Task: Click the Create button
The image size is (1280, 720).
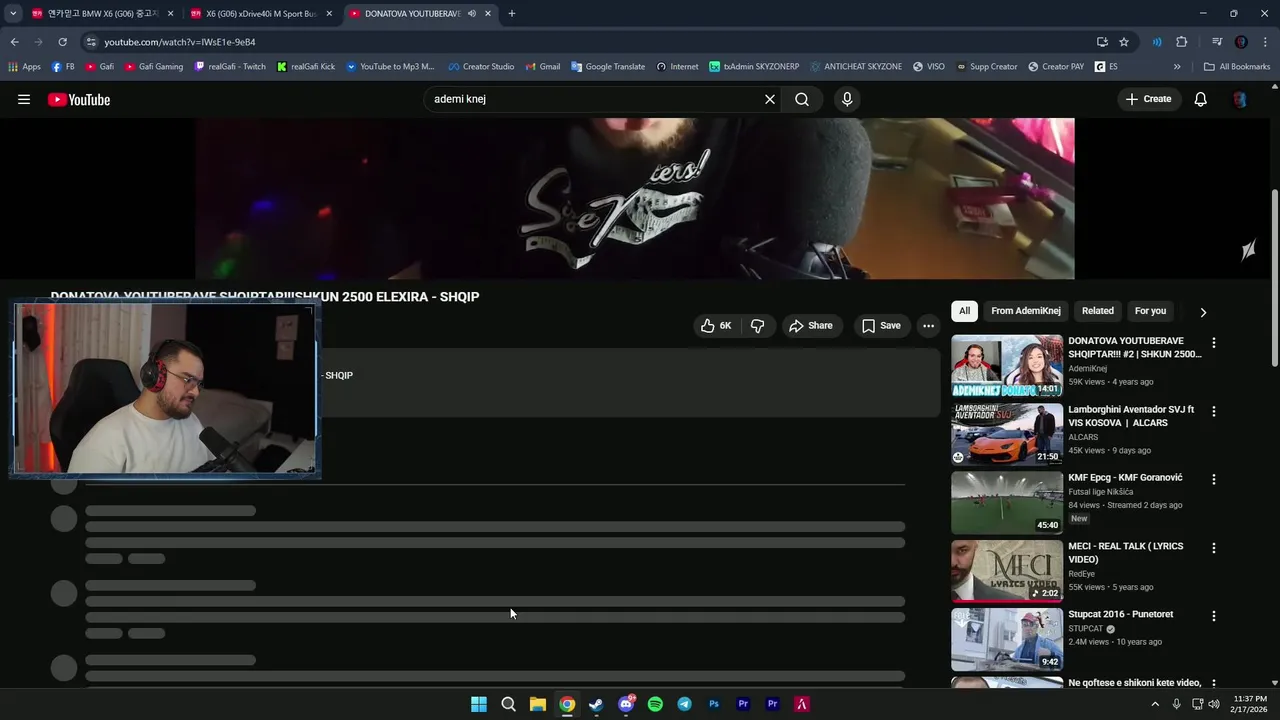Action: coord(1148,99)
